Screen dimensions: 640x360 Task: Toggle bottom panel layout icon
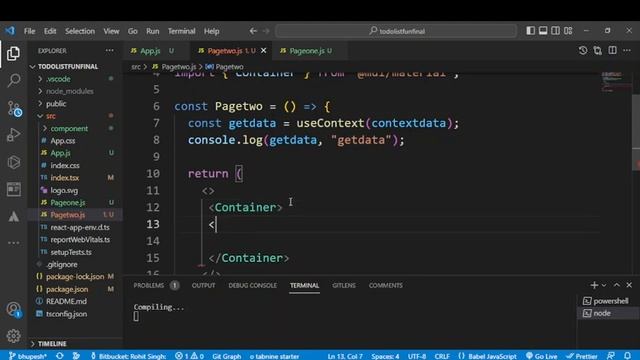pos(543,31)
